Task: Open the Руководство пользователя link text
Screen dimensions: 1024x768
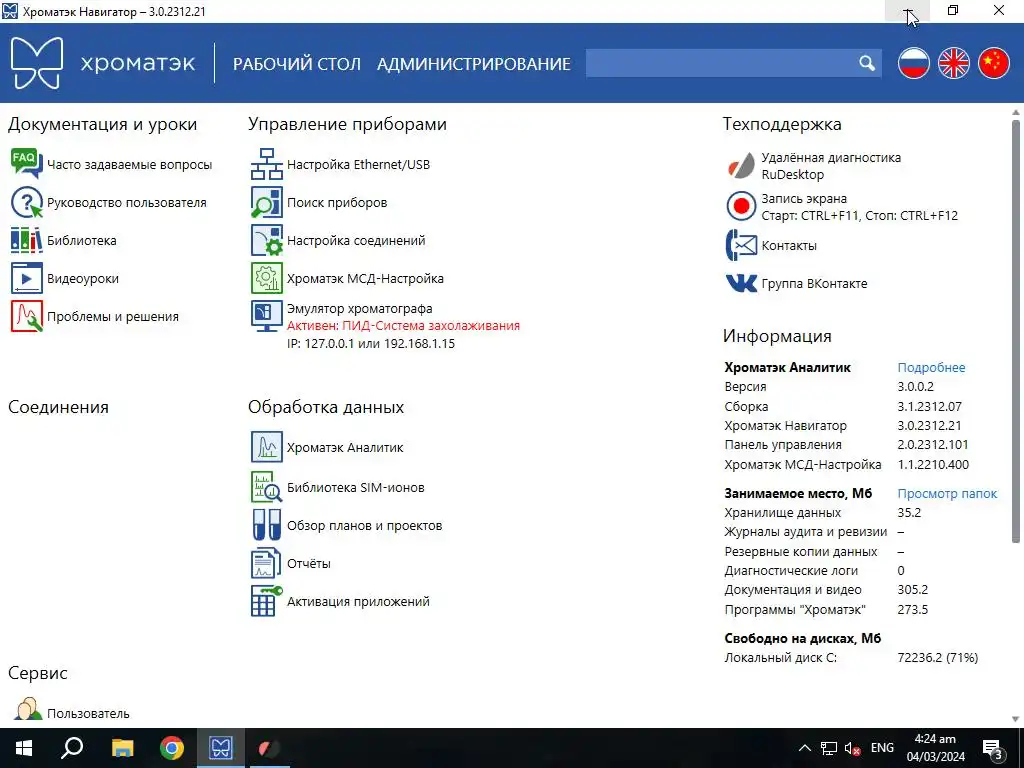Action: coord(127,202)
